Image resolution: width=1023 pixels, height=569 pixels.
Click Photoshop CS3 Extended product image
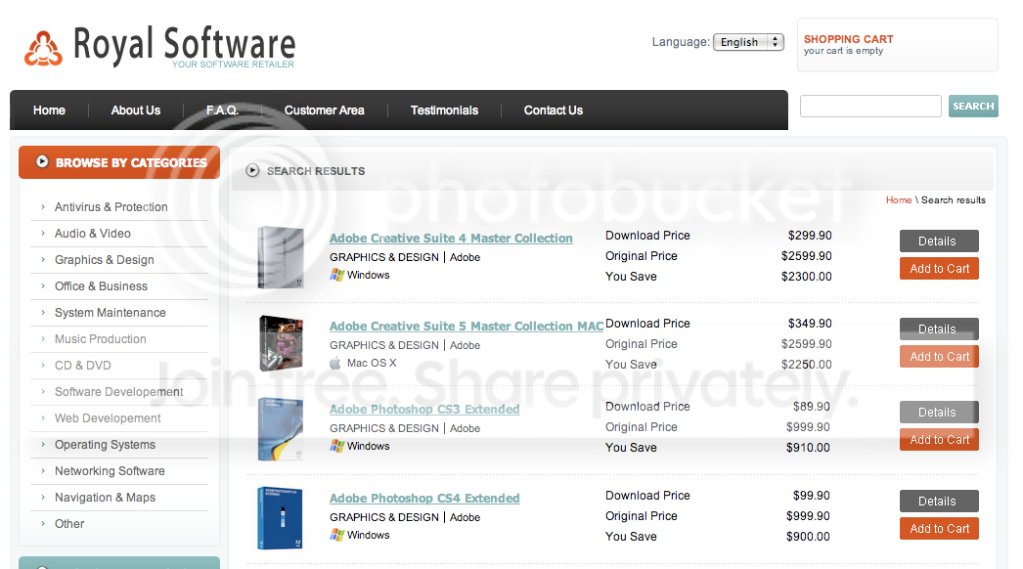(x=281, y=429)
